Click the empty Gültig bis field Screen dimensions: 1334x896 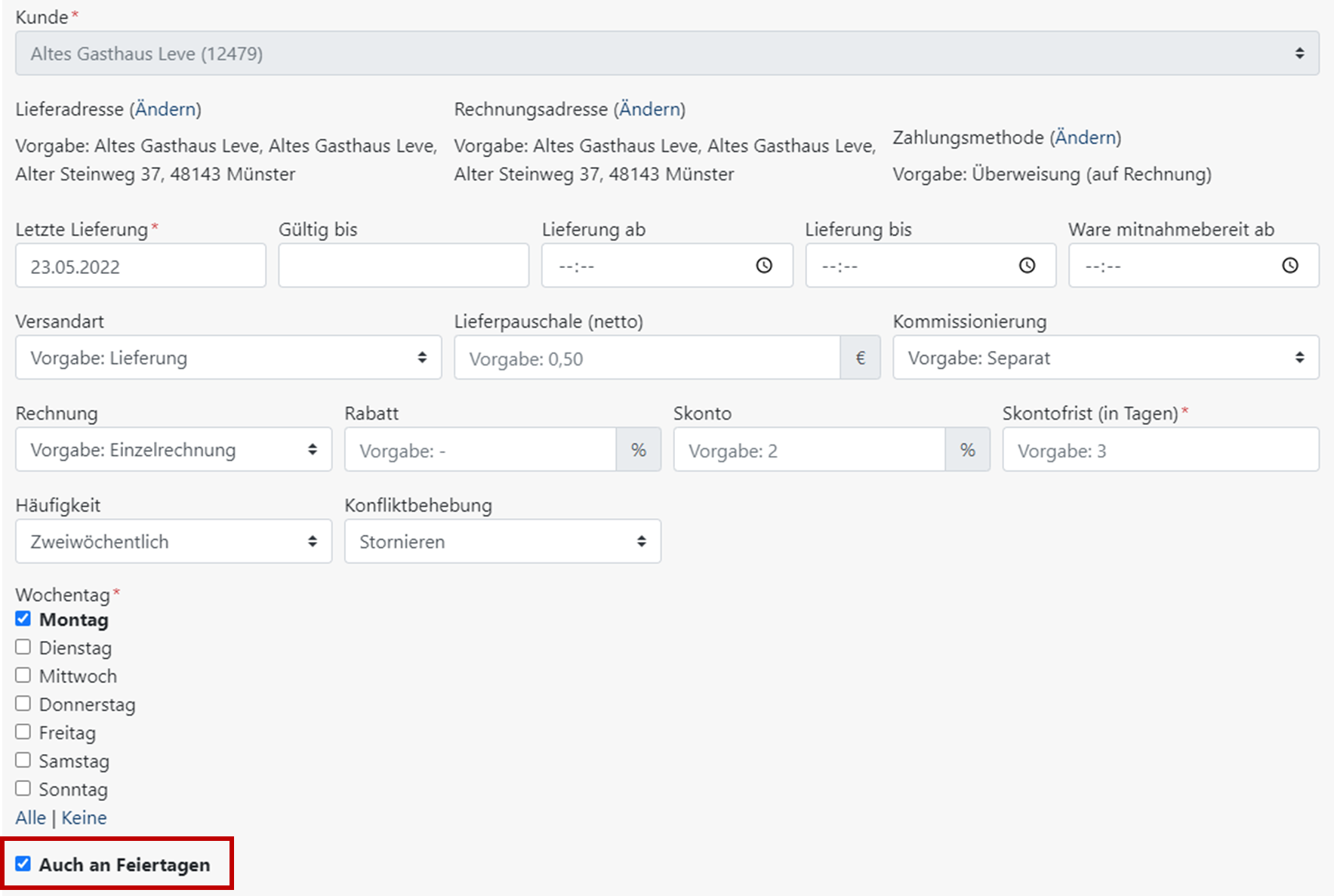(x=404, y=266)
